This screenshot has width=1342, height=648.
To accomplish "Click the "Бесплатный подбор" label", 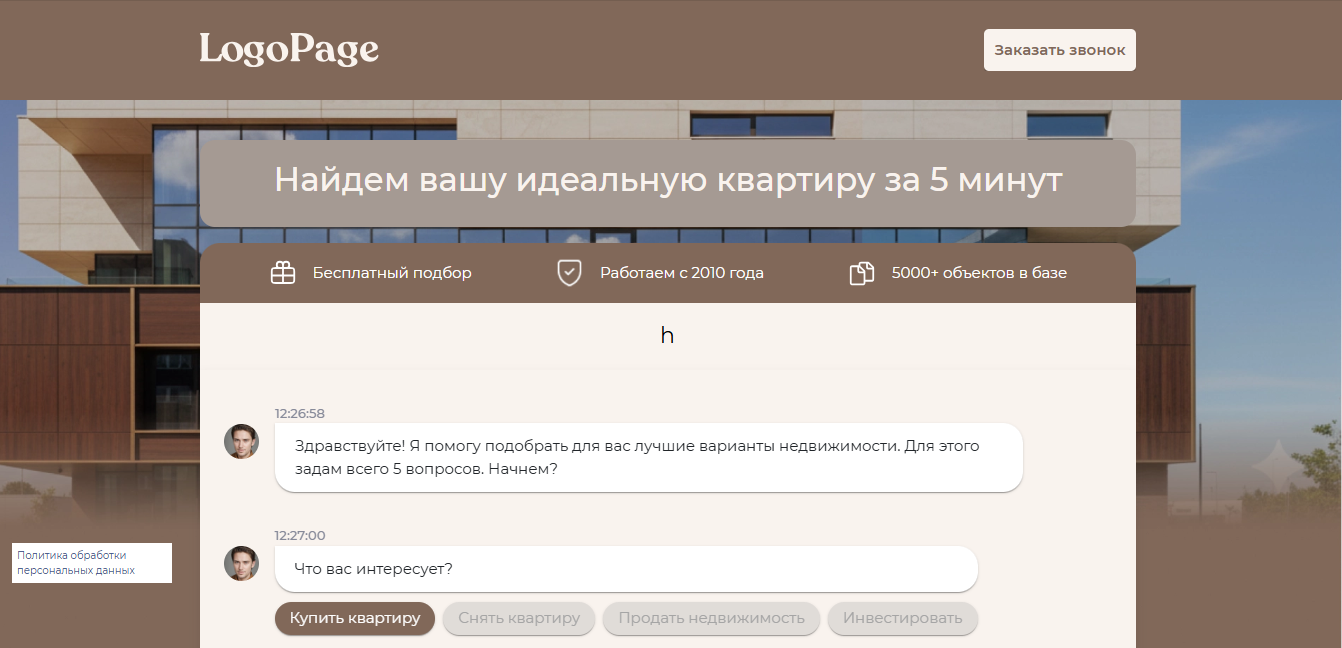I will 392,273.
